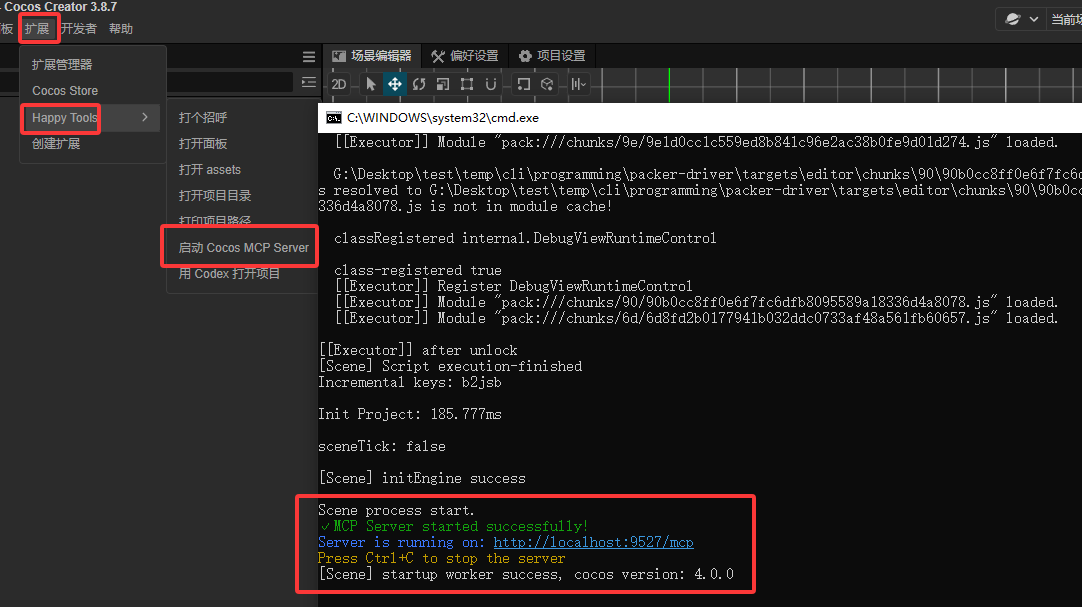This screenshot has width=1082, height=607.
Task: Expand the Happy Tools submenu arrow
Action: pos(145,117)
